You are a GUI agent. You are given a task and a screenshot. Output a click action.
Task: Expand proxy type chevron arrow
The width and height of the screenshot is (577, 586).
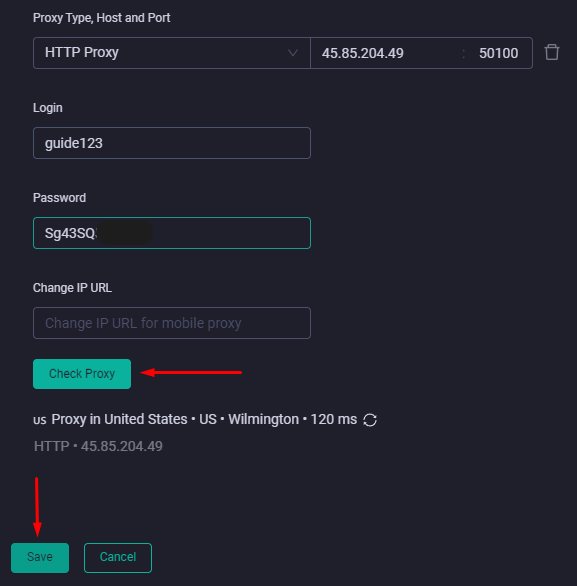click(x=293, y=53)
